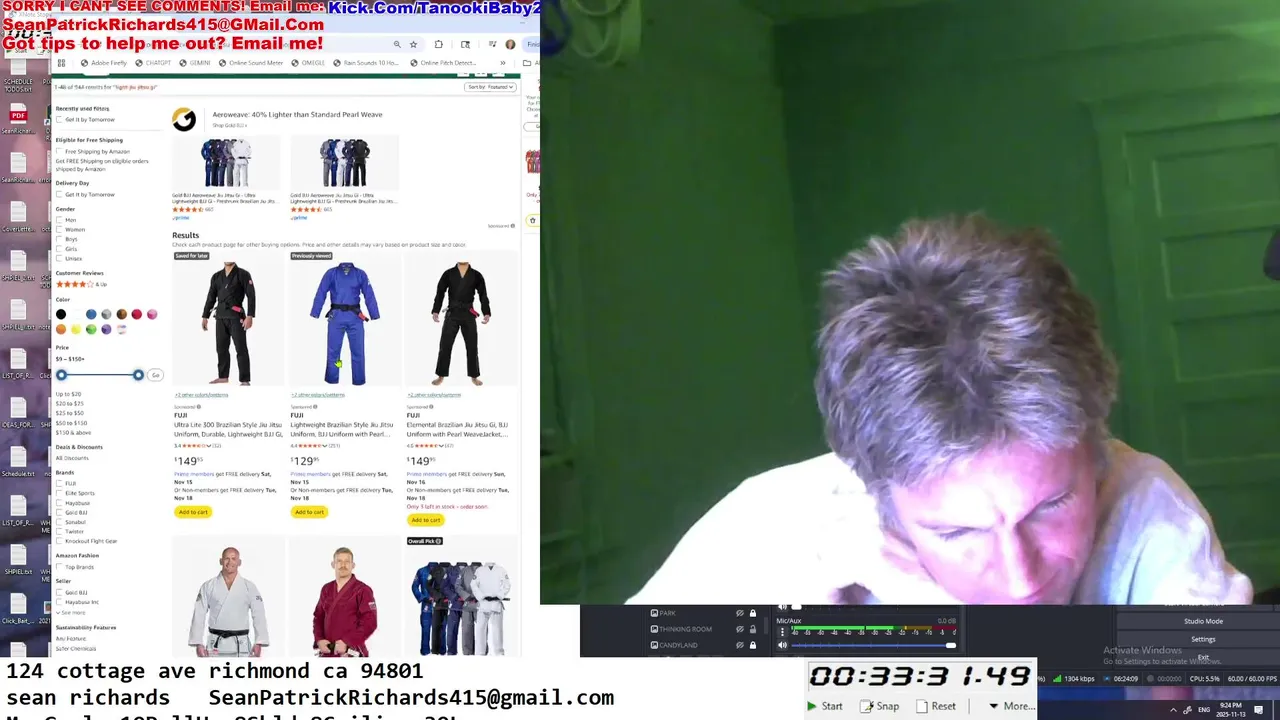Check the FUJI brand filter
The image size is (1280, 720).
tap(59, 484)
